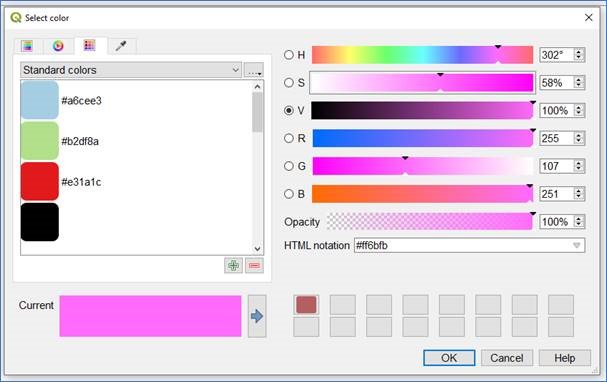Increase green value with spin up arrow
This screenshot has height=382, width=607.
[579, 163]
